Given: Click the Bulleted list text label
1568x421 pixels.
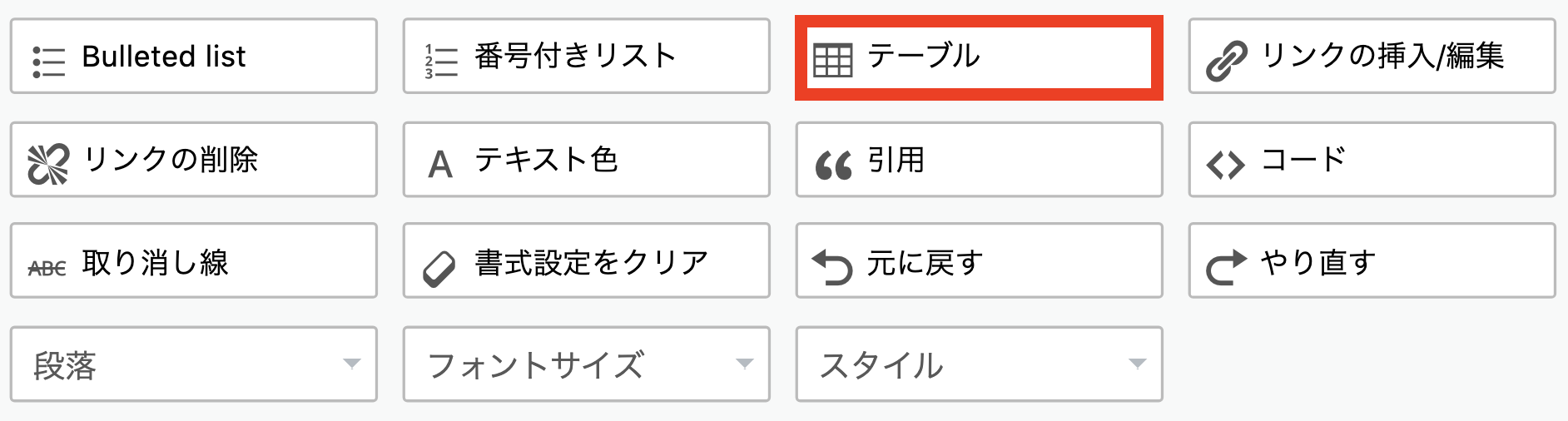Looking at the screenshot, I should pos(164,57).
